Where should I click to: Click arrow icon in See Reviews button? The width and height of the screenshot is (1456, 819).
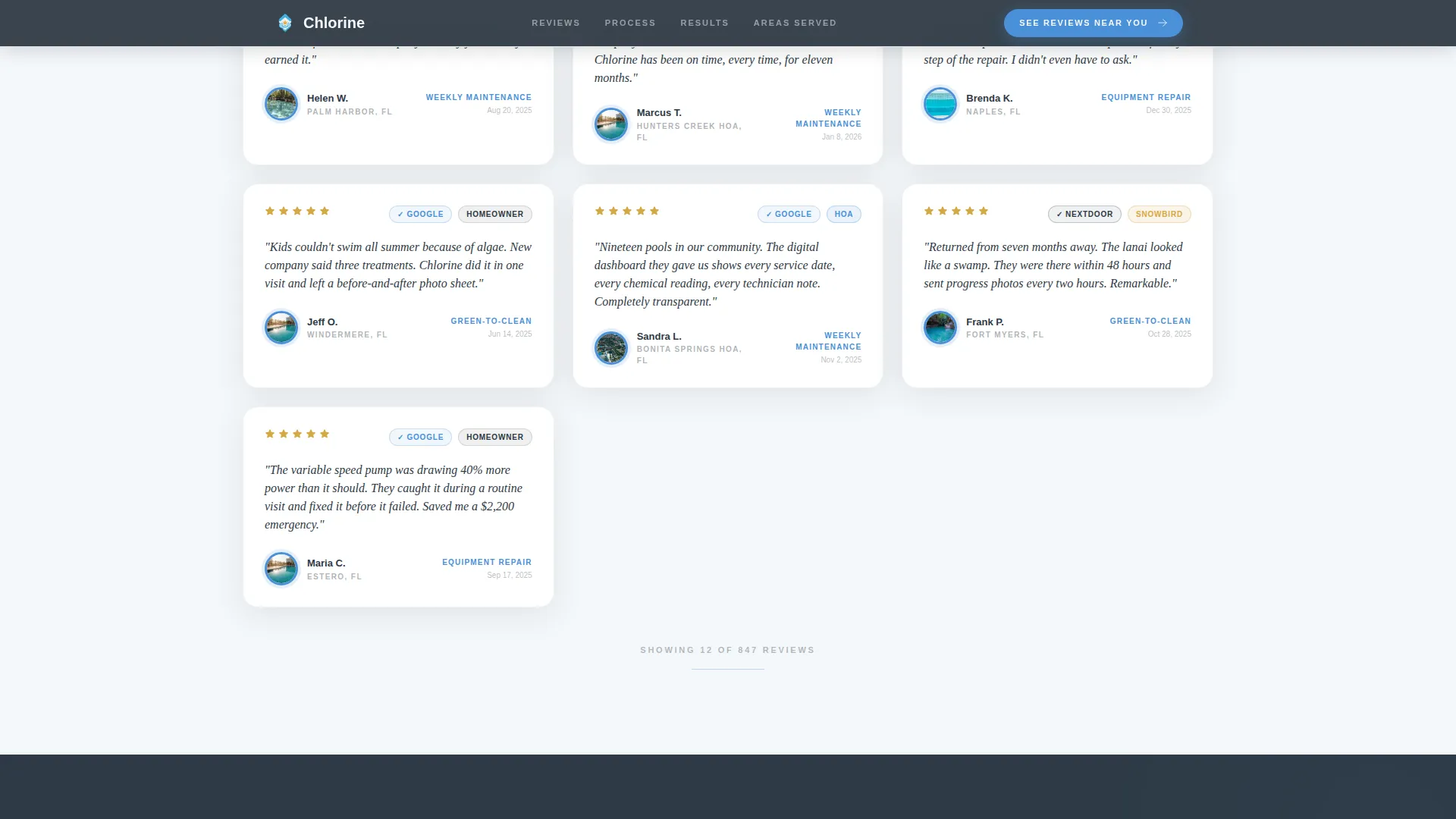click(1163, 23)
